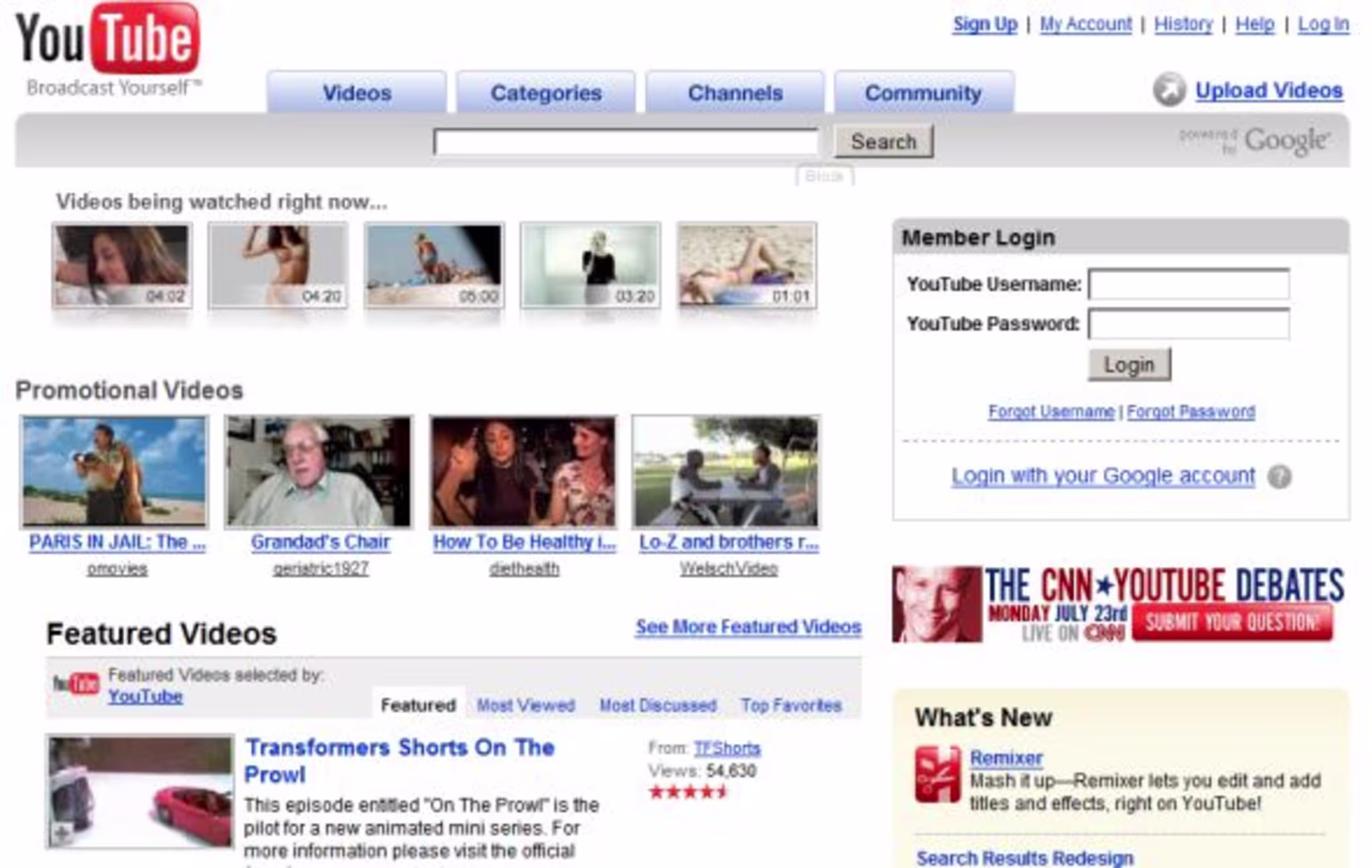This screenshot has width=1372, height=868.
Task: Select the Most Viewed tab
Action: coord(526,705)
